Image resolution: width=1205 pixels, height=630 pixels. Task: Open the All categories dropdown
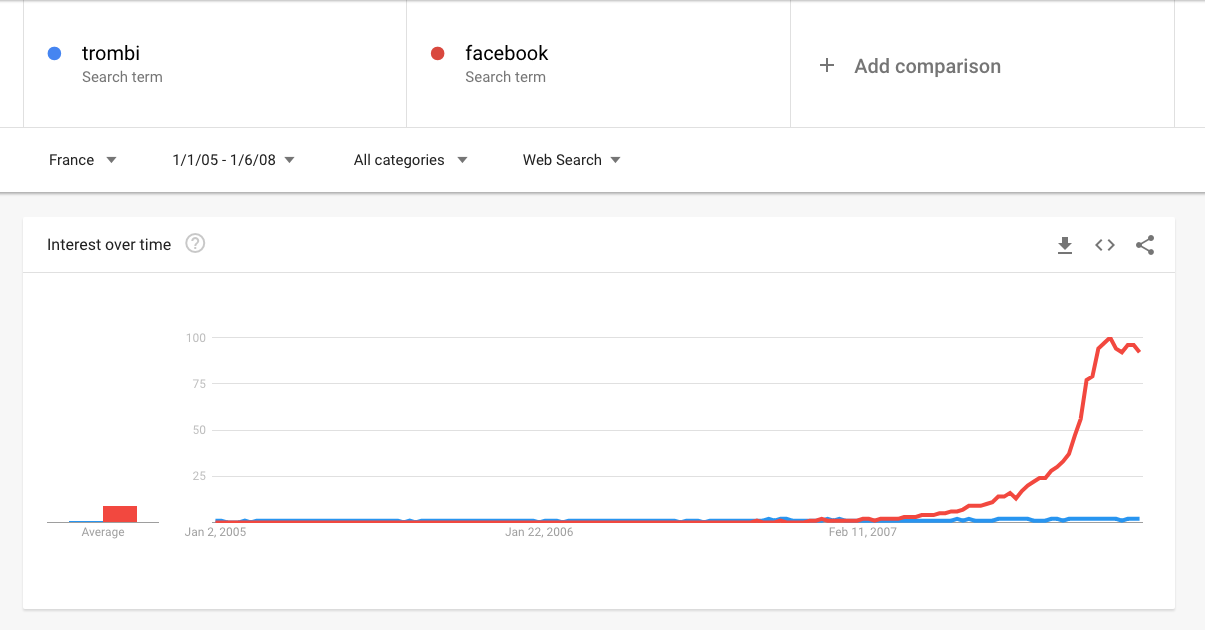coord(410,160)
